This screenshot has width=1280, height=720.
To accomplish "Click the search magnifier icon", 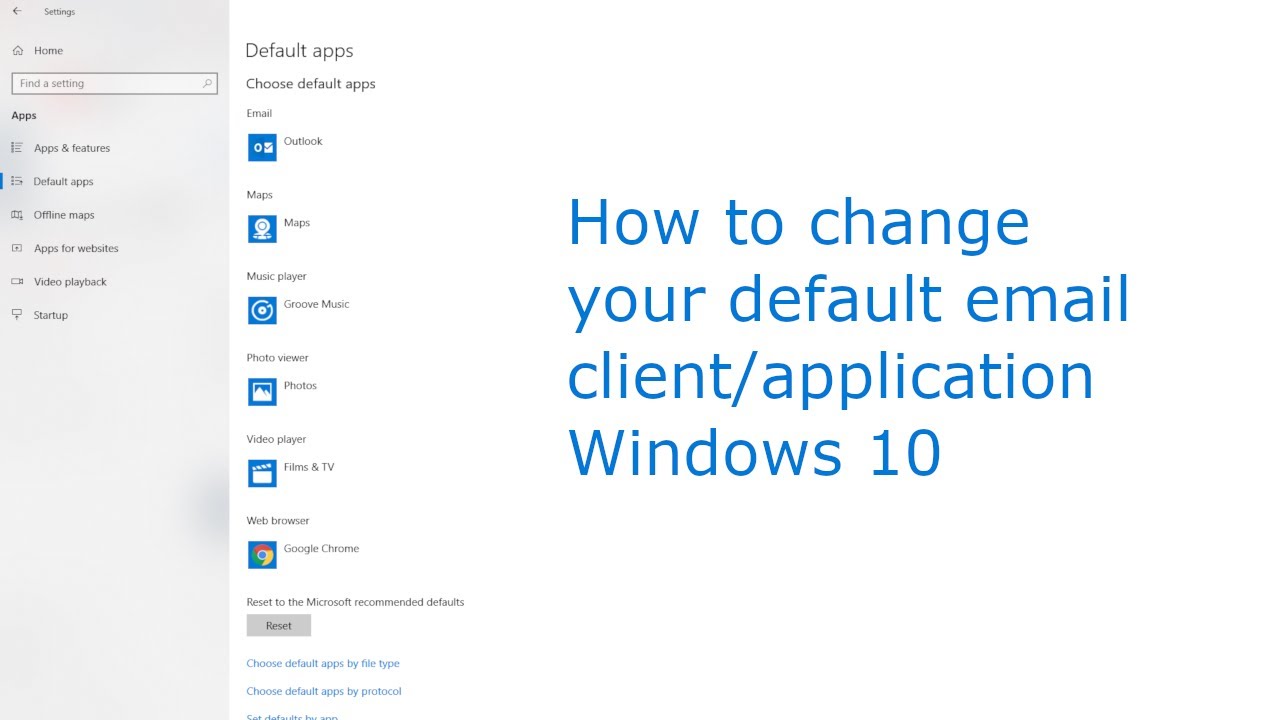I will [x=207, y=83].
